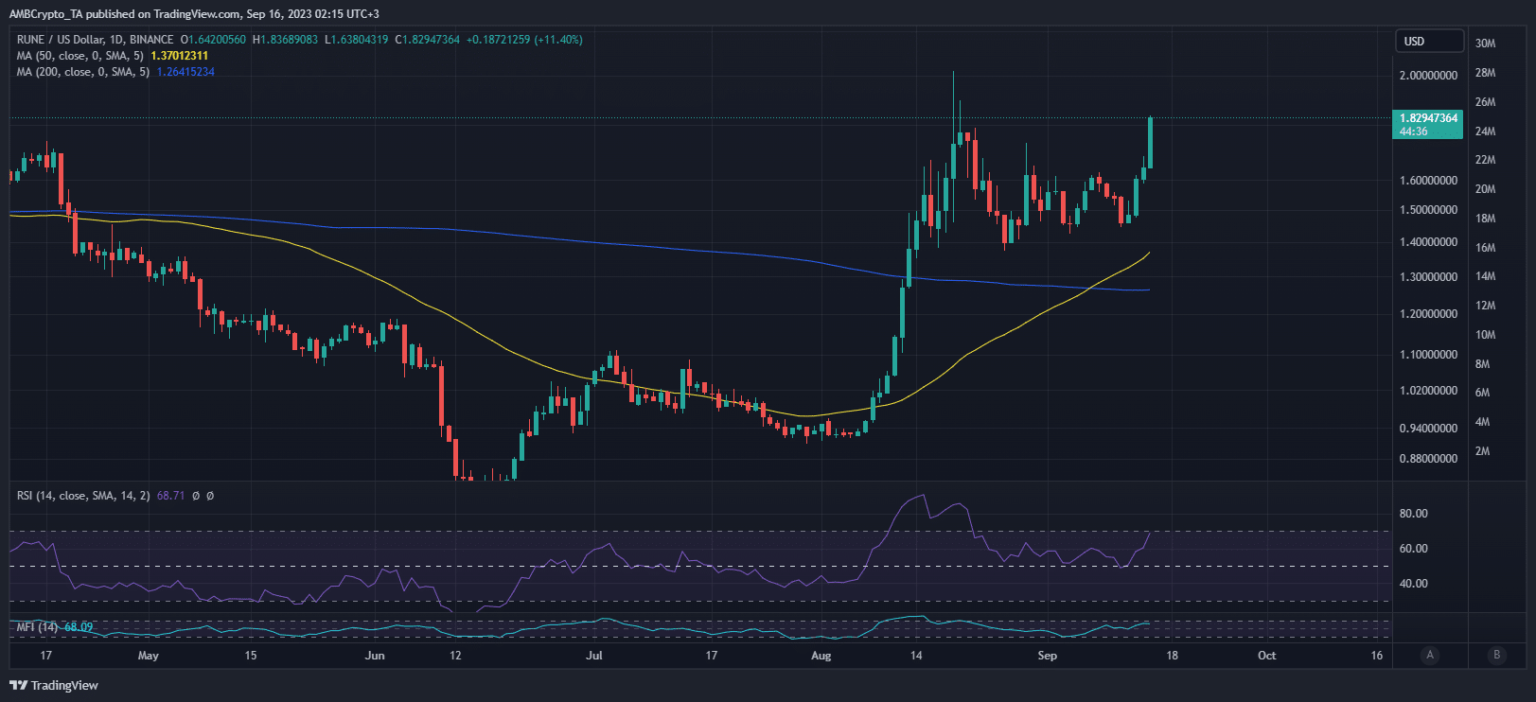Click the Sep date on time axis

[x=1047, y=656]
